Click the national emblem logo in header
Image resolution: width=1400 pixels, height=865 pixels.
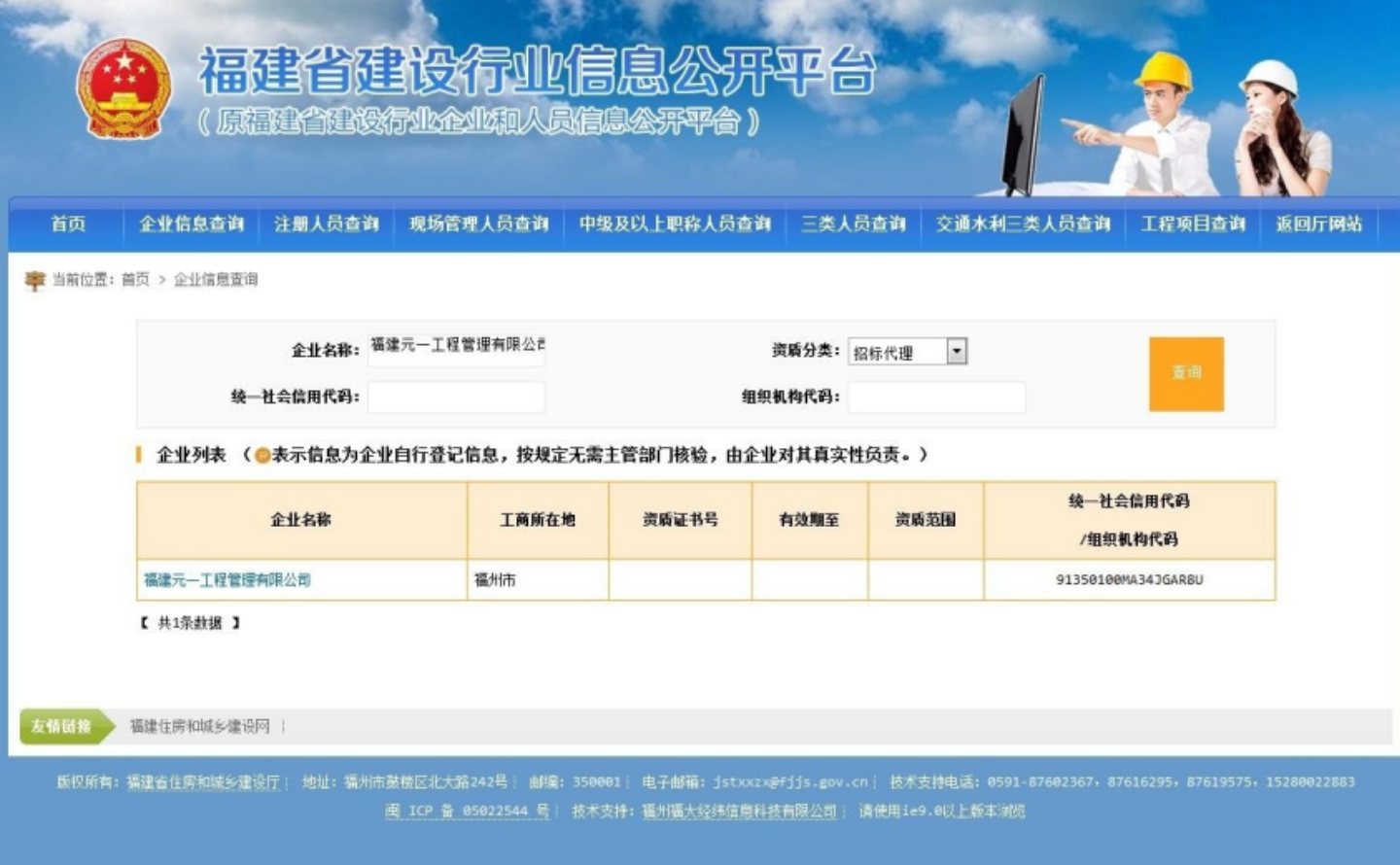click(123, 88)
